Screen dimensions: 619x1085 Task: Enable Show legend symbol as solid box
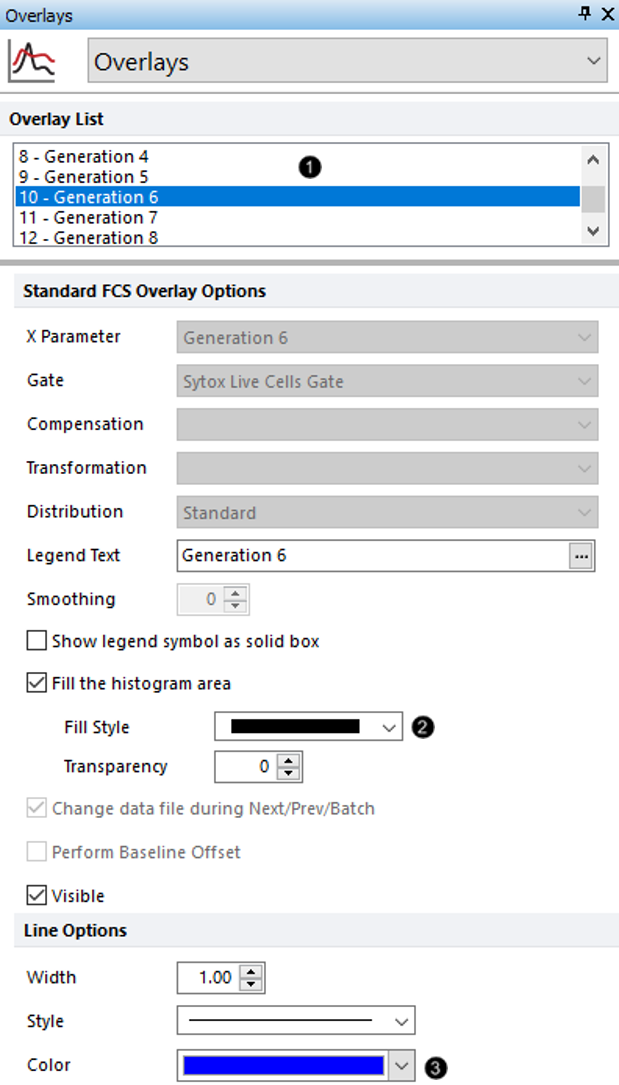36,641
